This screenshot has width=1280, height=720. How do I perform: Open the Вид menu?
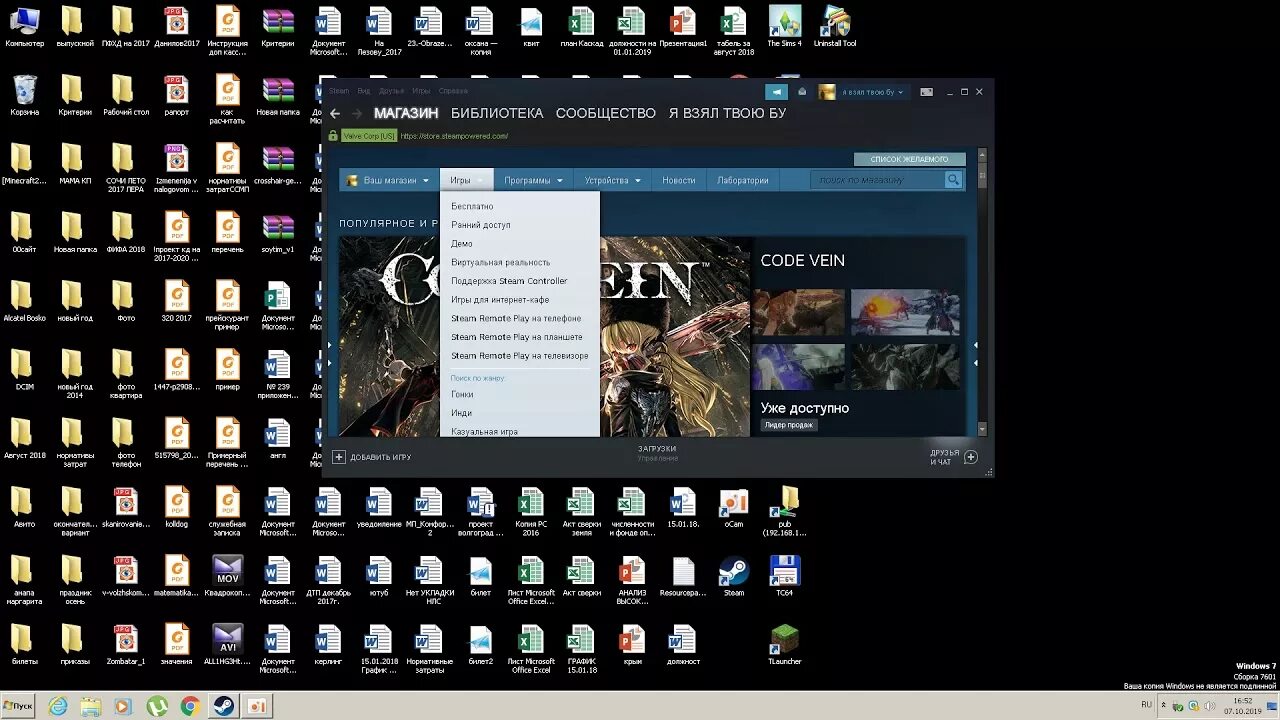click(363, 91)
